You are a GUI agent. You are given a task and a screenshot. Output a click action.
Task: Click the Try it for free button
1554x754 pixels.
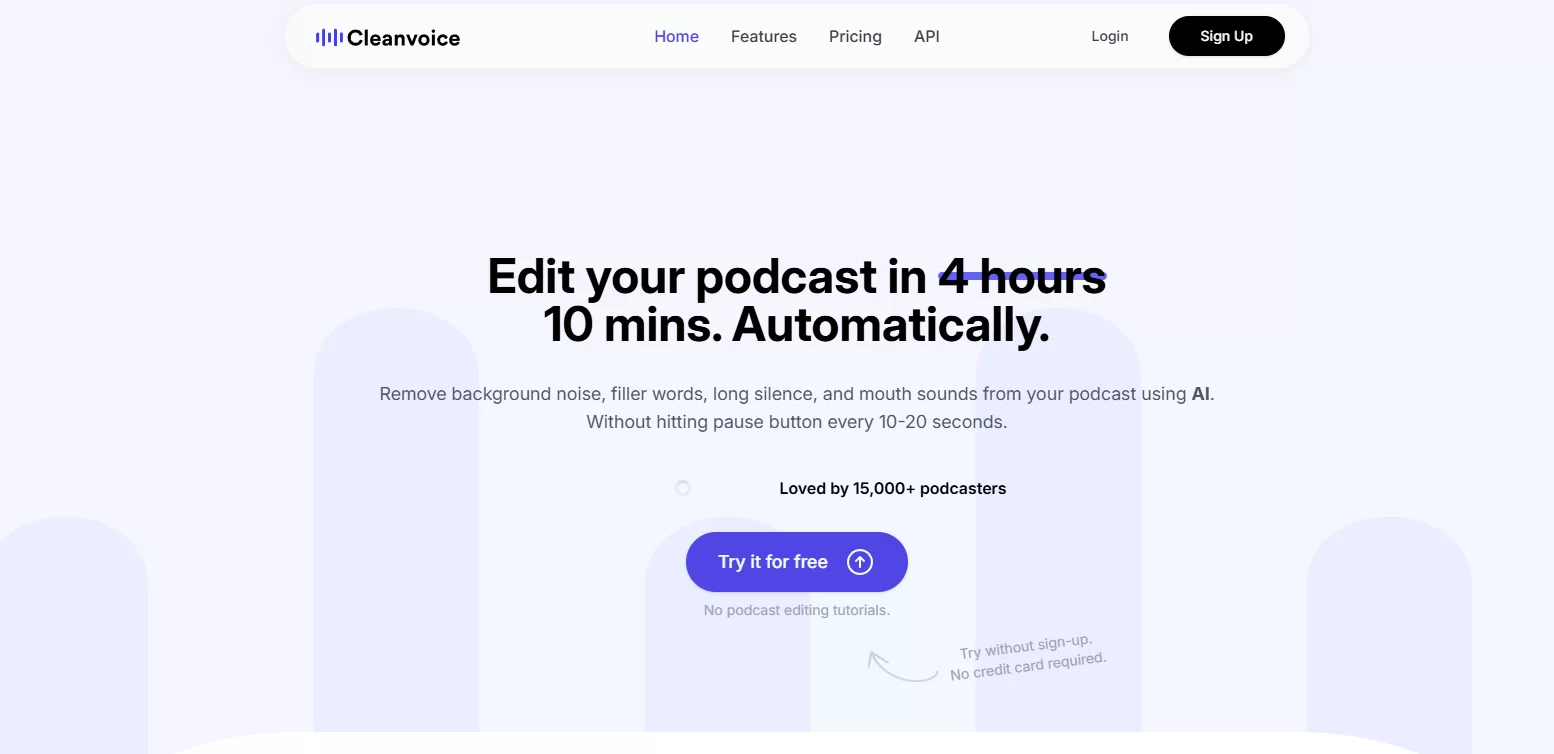772,562
